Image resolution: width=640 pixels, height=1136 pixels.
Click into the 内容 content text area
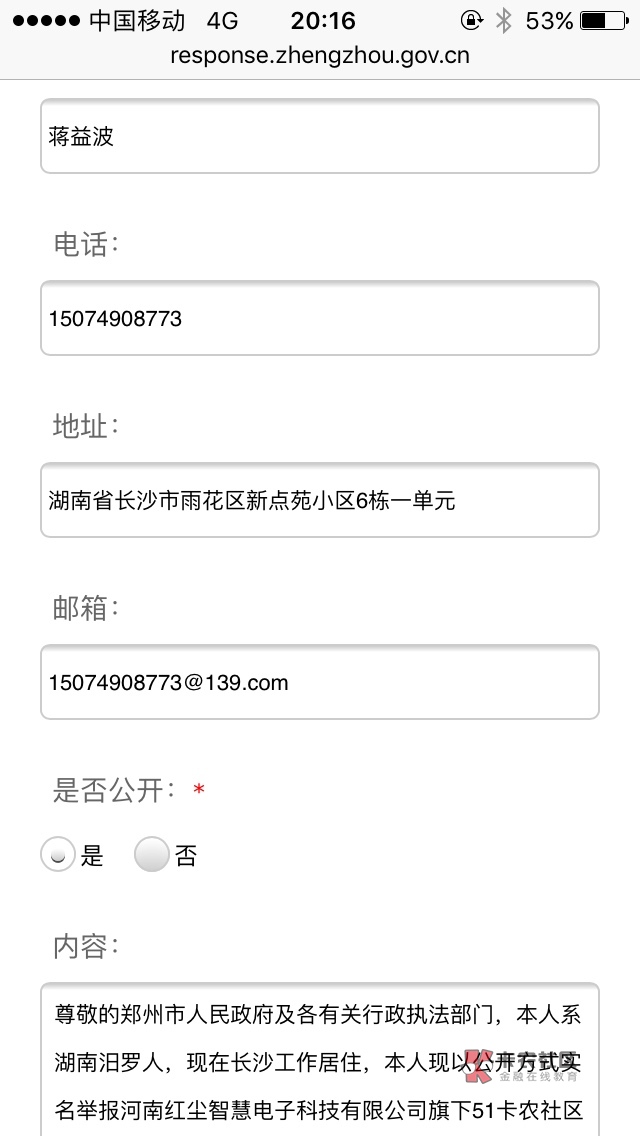320,1060
